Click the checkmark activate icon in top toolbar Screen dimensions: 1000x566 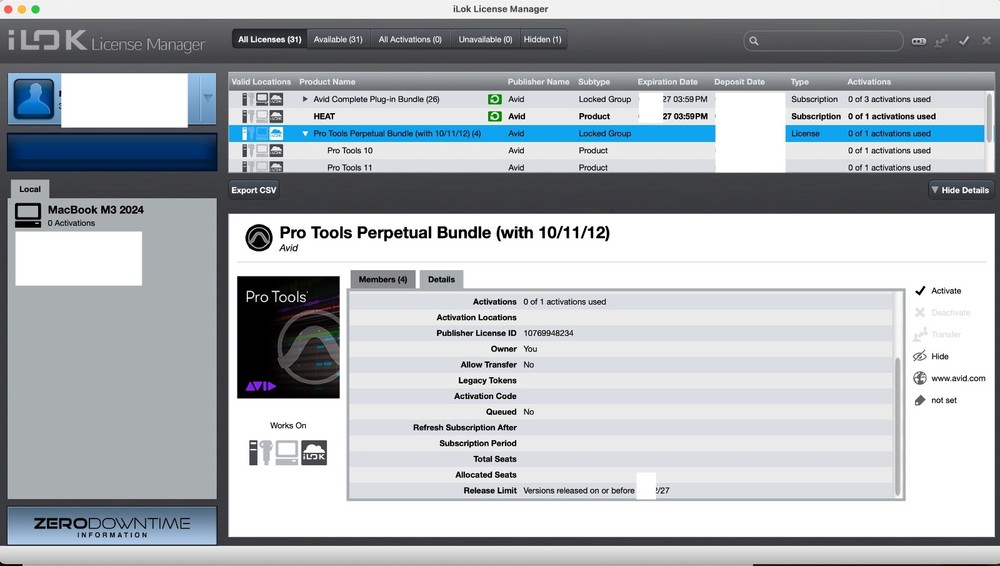click(964, 41)
